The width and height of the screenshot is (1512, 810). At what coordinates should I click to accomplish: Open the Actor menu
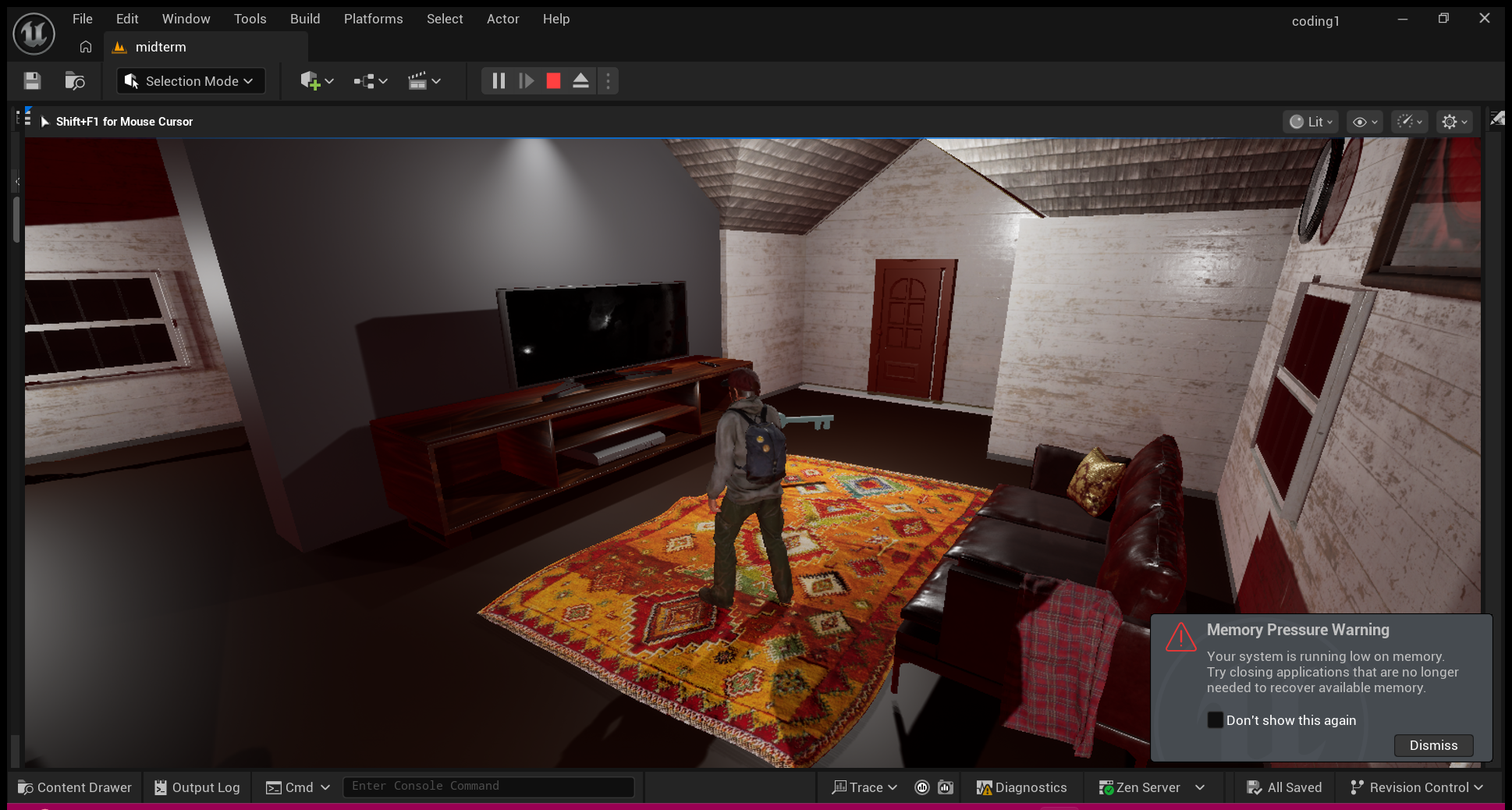[x=502, y=19]
